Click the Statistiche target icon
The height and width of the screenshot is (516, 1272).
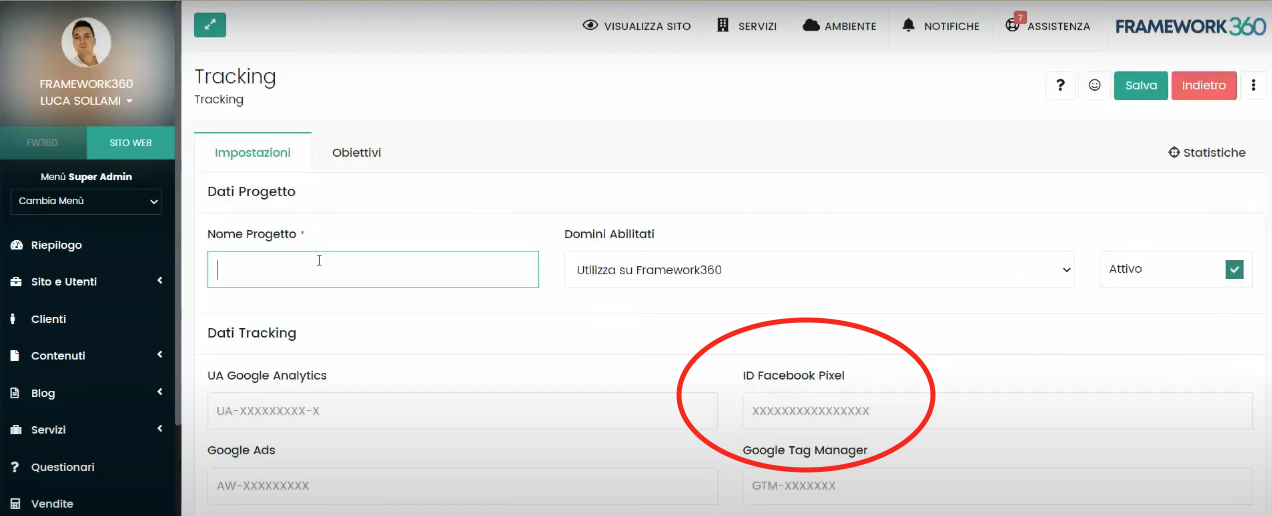click(1174, 153)
